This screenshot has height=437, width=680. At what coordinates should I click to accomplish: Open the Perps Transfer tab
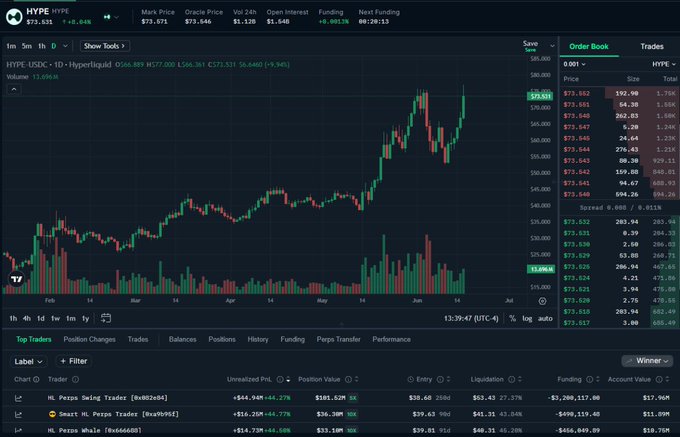coord(339,339)
